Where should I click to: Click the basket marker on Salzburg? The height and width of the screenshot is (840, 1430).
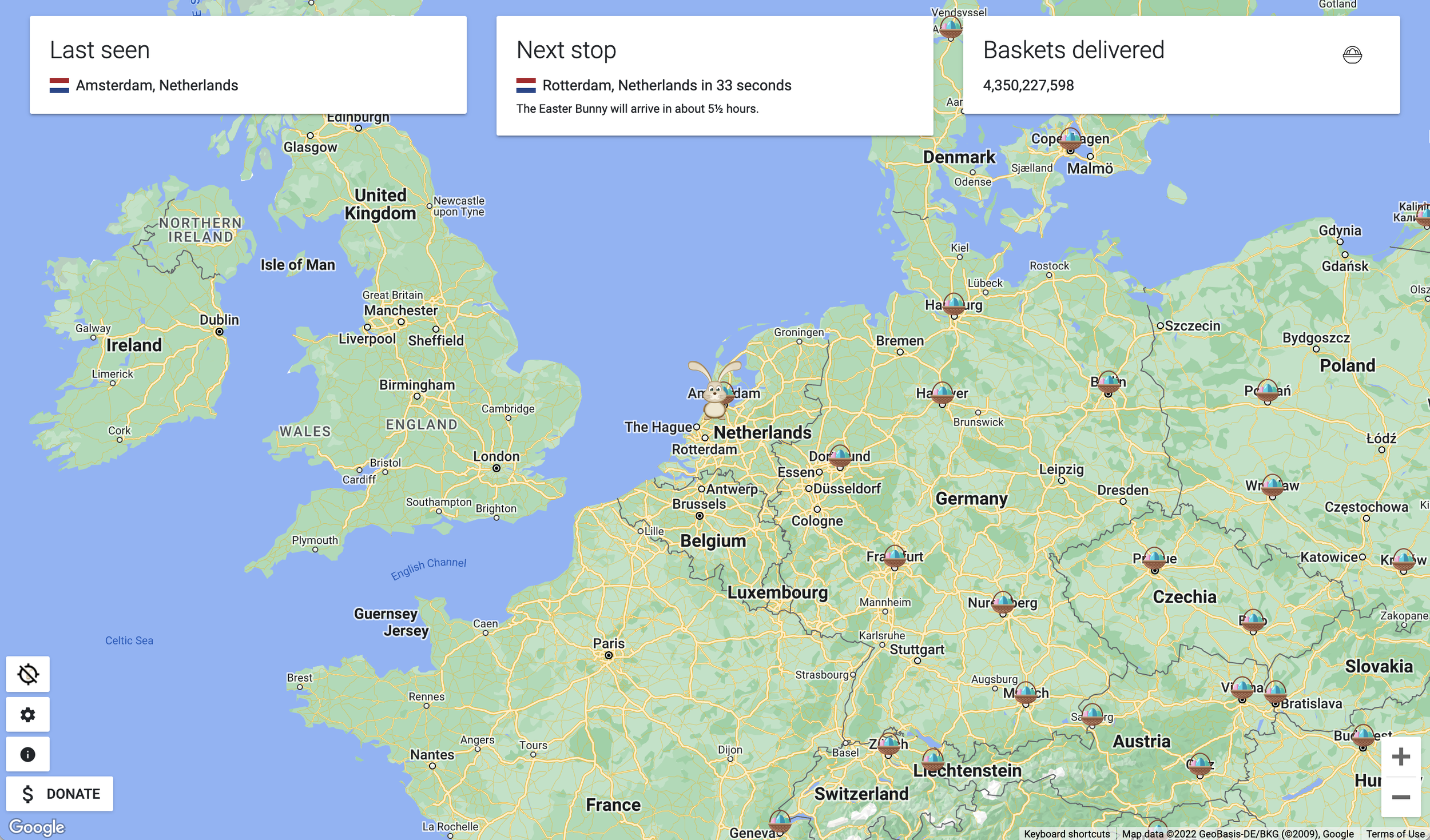(1092, 715)
